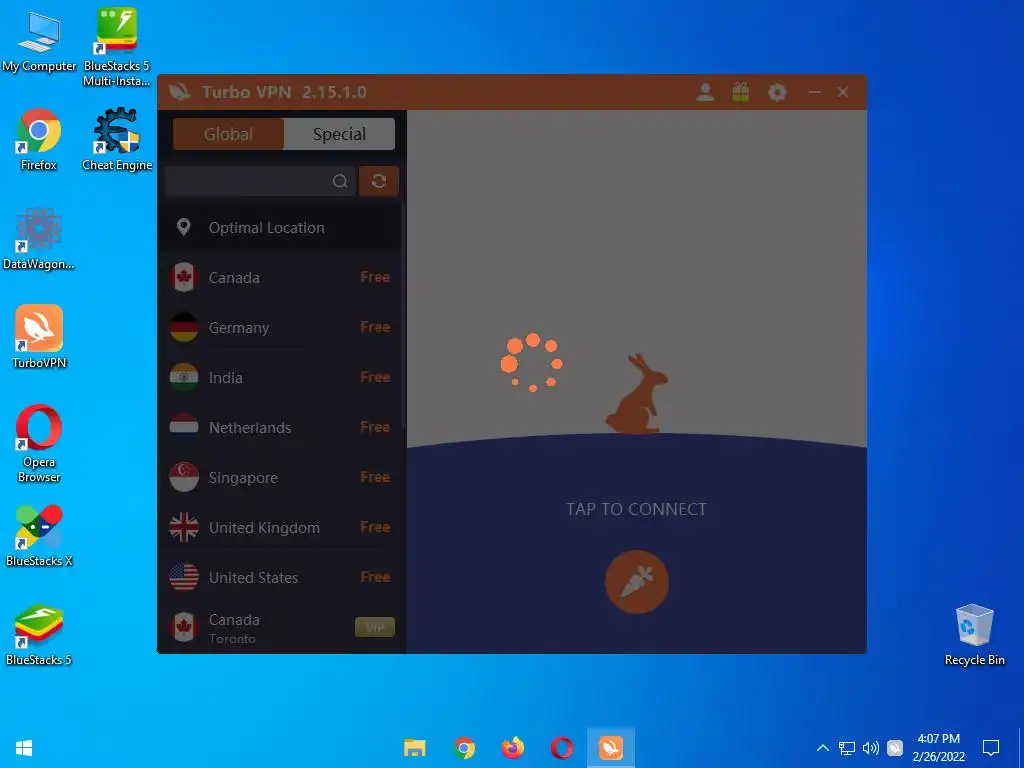Select the Netherlands server
This screenshot has width=1024, height=768.
[x=281, y=428]
